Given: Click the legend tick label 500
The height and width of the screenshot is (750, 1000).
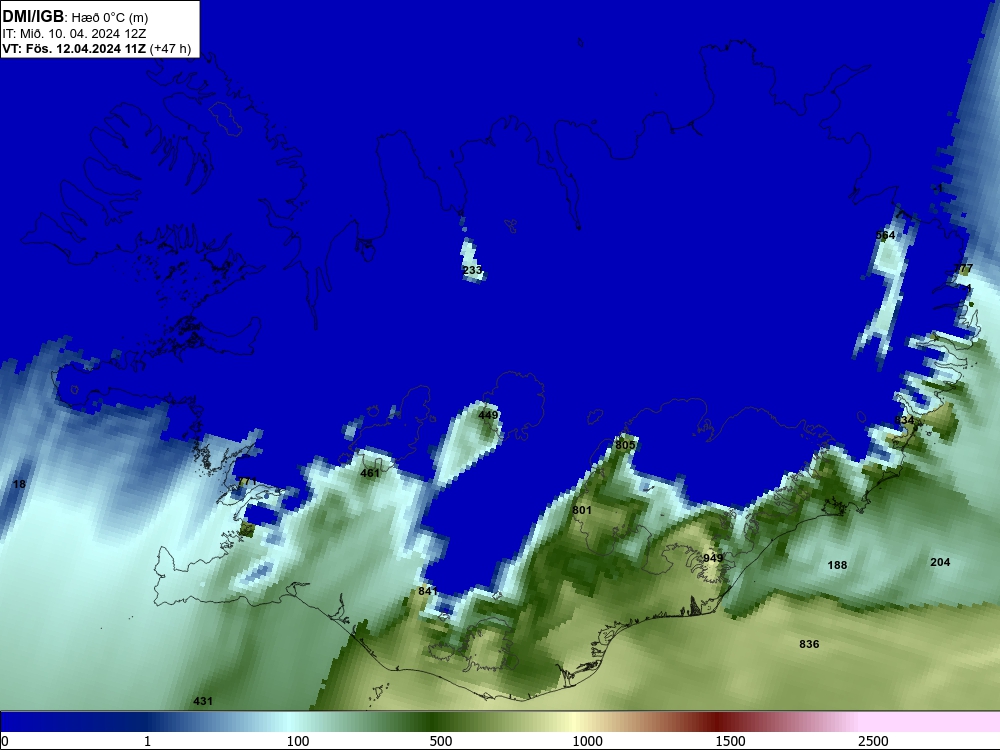Looking at the screenshot, I should (x=441, y=740).
